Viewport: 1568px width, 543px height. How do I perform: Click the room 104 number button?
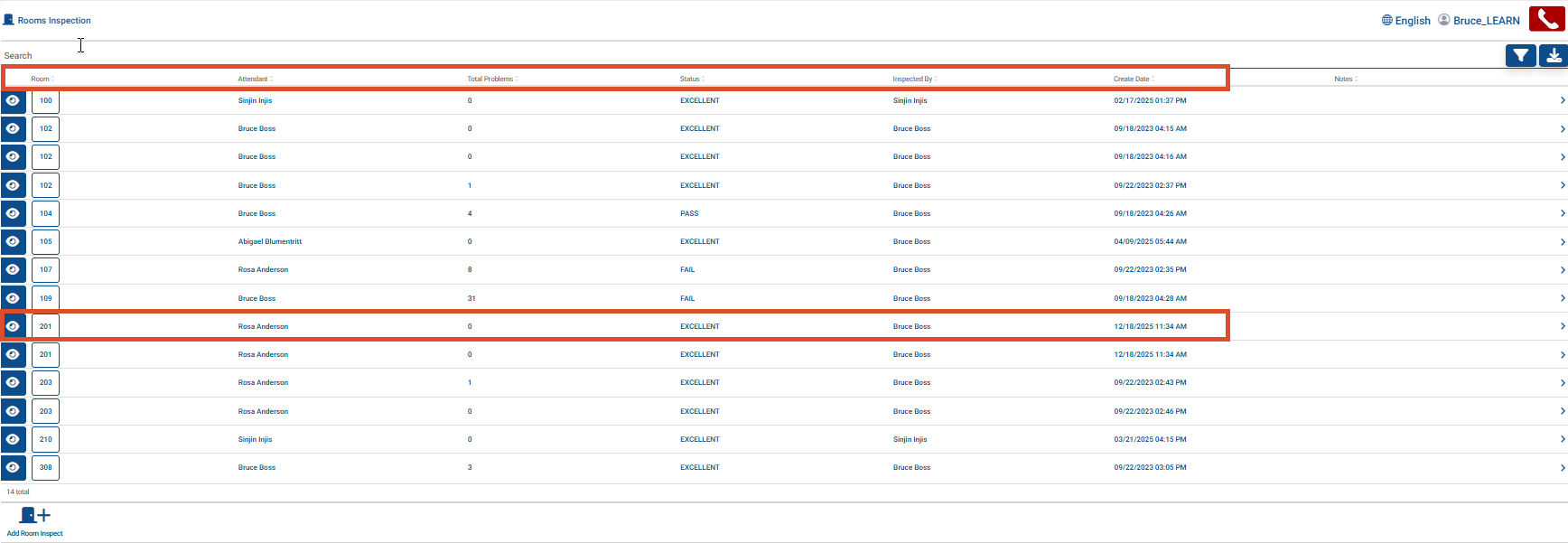coord(45,213)
